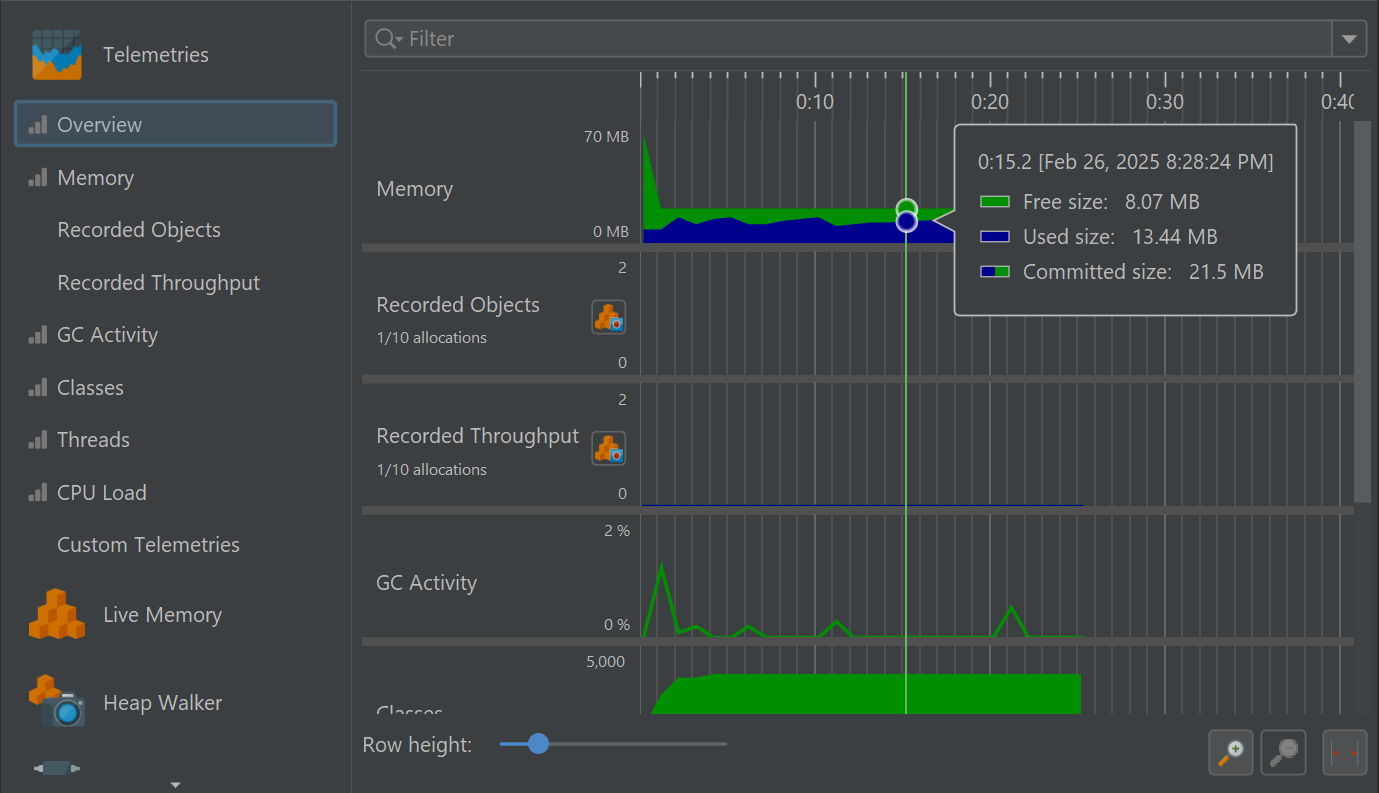Viewport: 1379px width, 793px height.
Task: Click the vertical scrollbar of the telemetry list
Action: [1362, 310]
